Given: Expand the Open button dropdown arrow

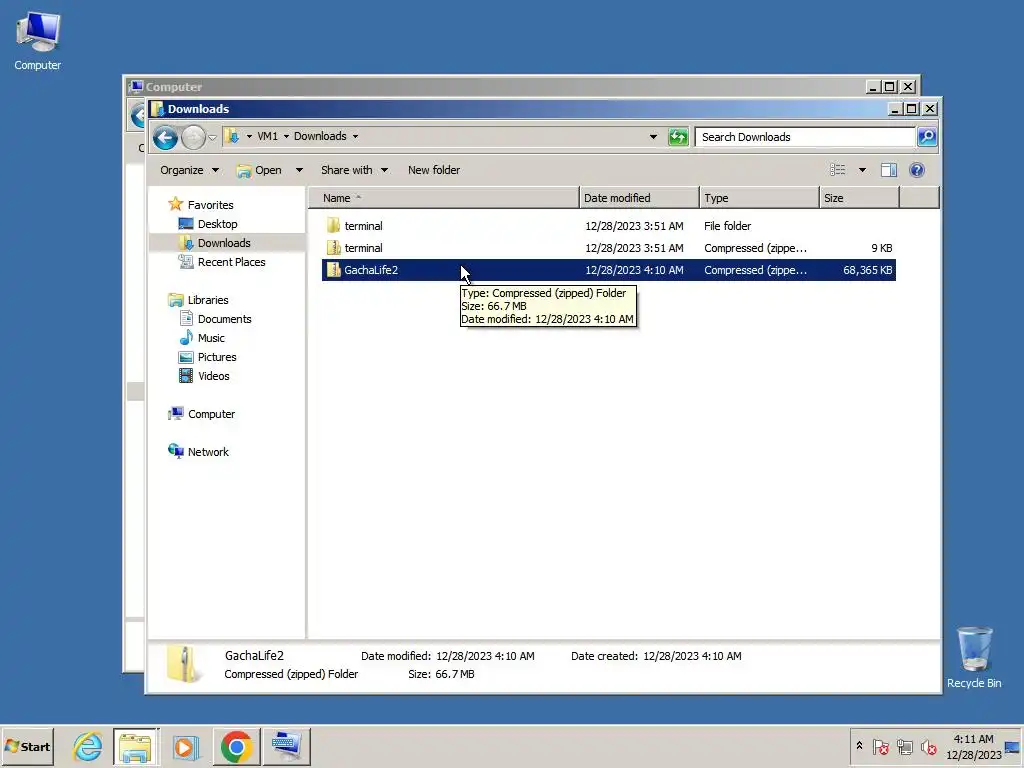Looking at the screenshot, I should click(299, 170).
